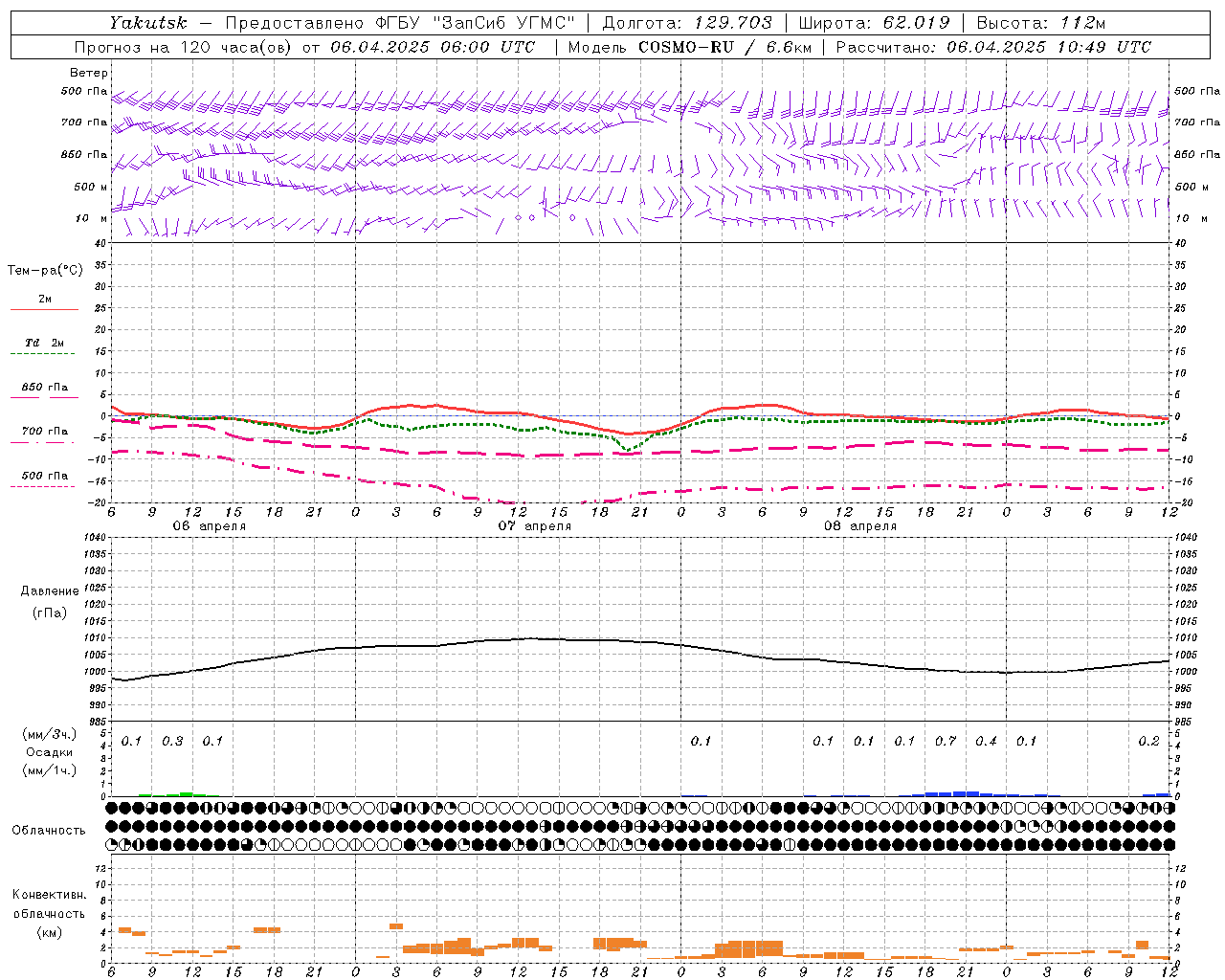Click the red 2м legend line sample

(x=44, y=309)
